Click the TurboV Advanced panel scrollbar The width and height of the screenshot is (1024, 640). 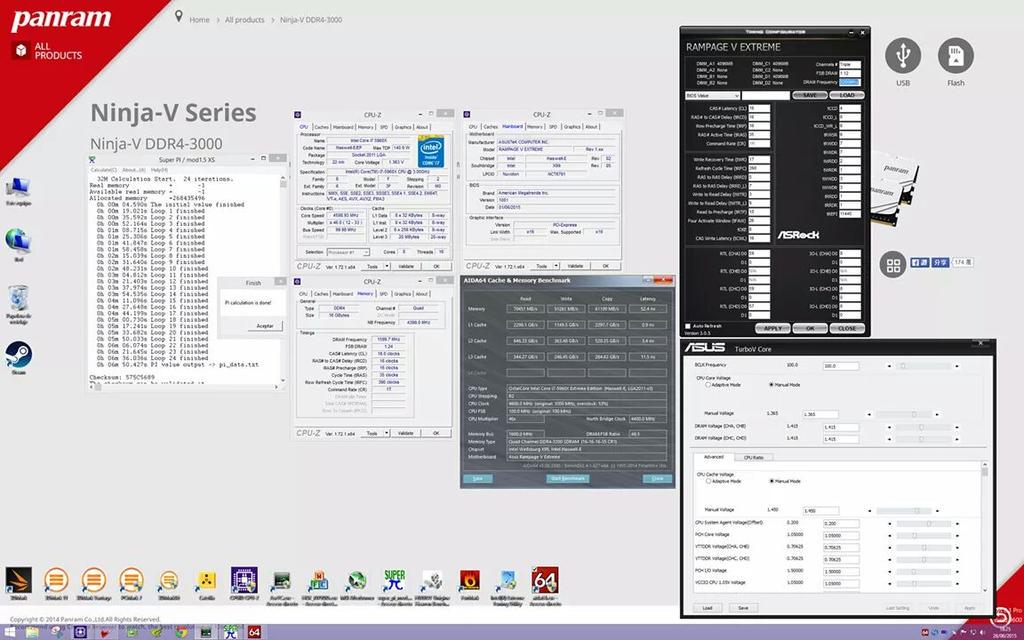(985, 528)
